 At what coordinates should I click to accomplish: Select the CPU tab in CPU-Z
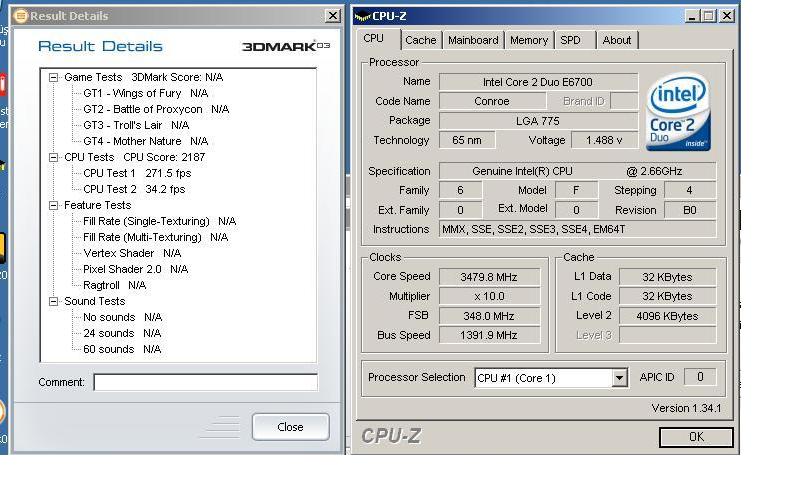tap(373, 39)
